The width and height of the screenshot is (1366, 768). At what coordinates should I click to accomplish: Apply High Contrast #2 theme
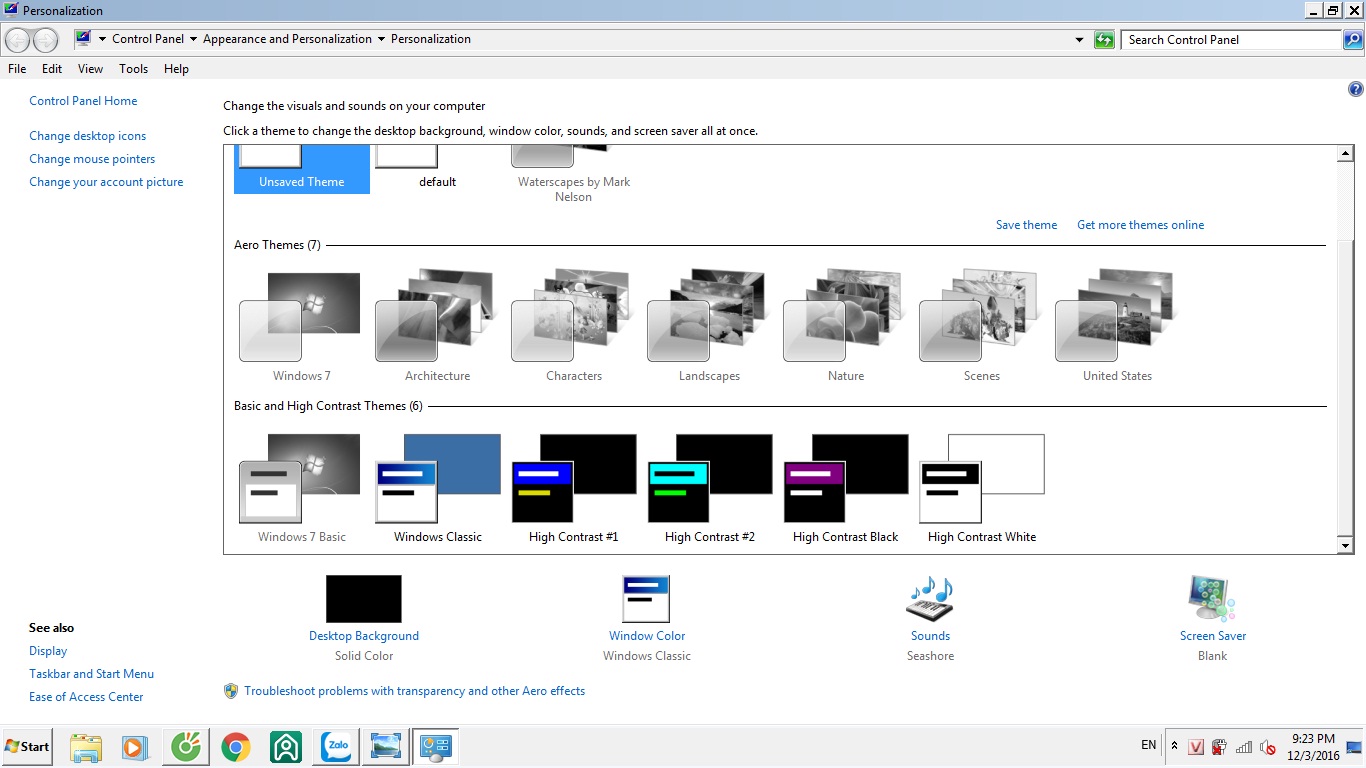coord(709,488)
